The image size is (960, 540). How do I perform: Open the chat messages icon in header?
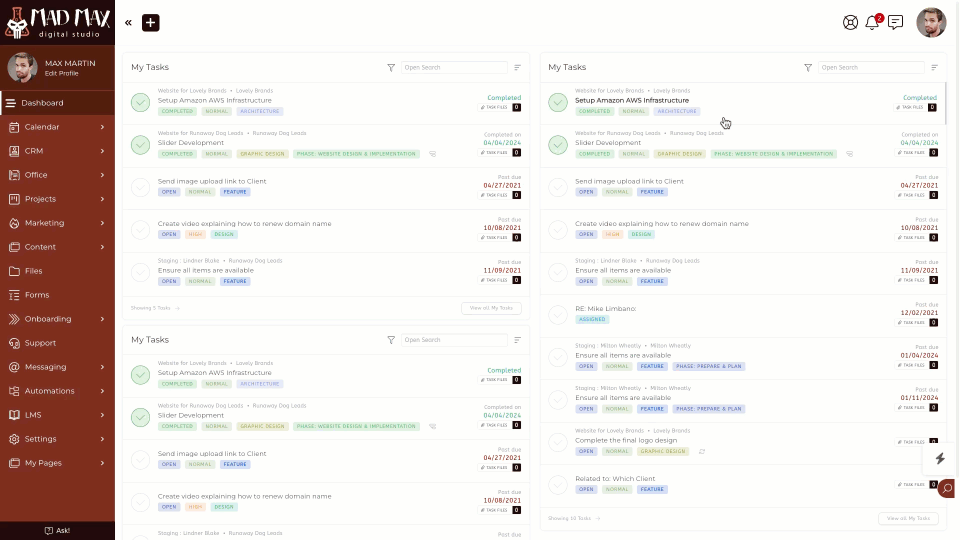click(x=895, y=23)
